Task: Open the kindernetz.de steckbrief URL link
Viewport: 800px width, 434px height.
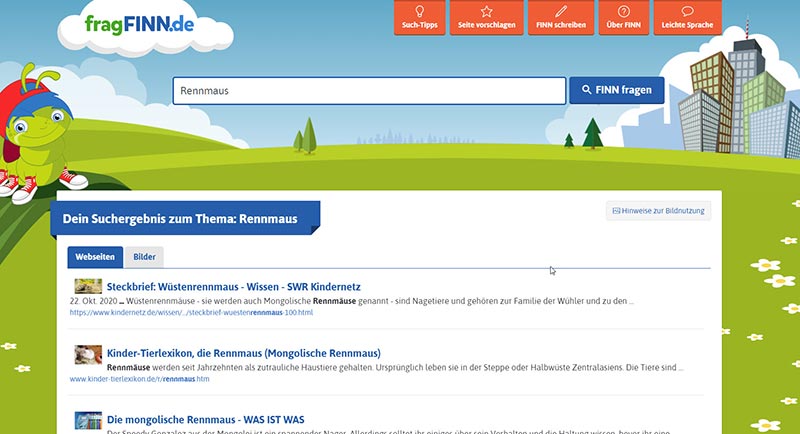Action: tap(191, 313)
